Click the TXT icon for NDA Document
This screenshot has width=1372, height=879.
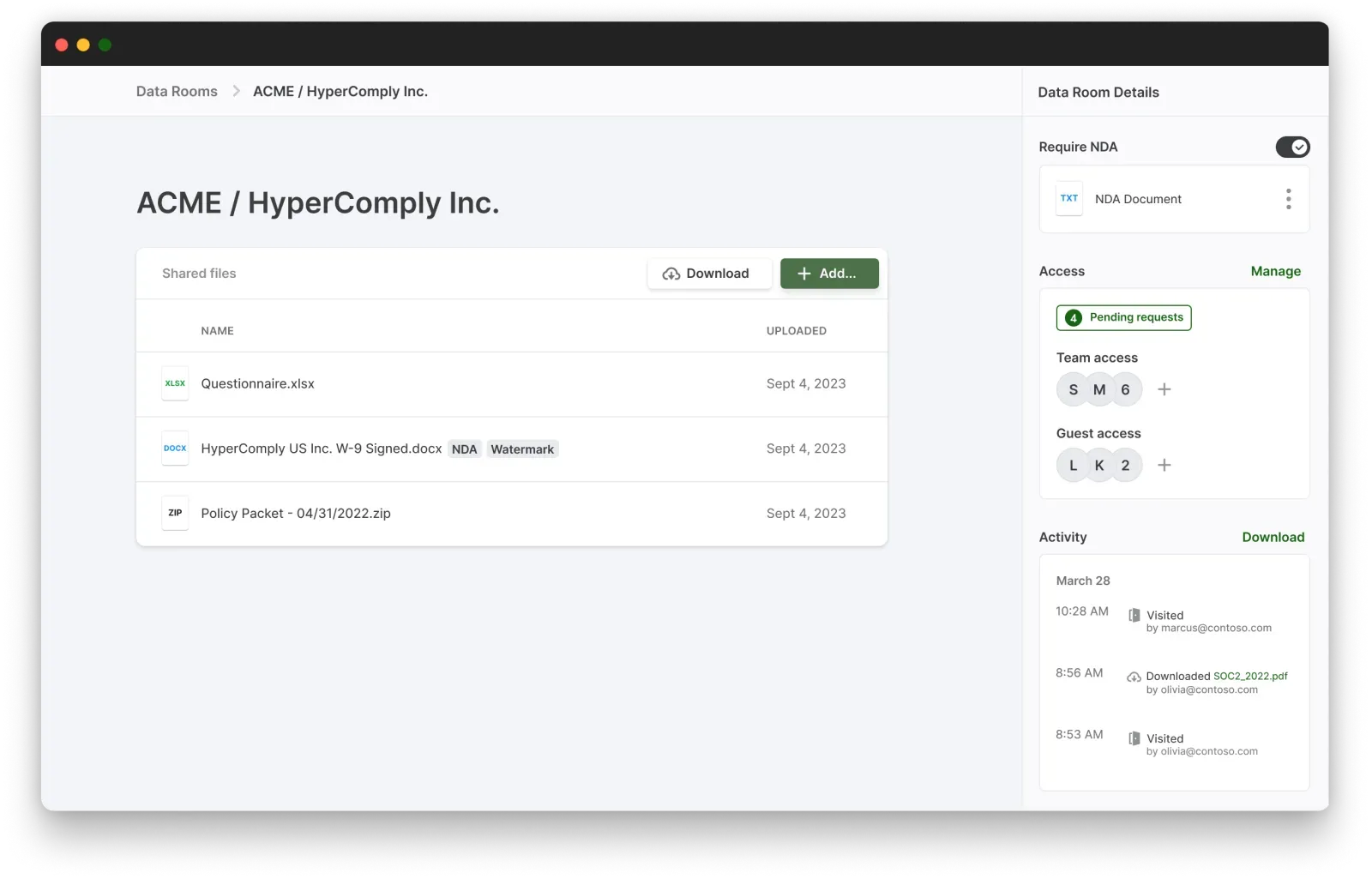[1068, 198]
